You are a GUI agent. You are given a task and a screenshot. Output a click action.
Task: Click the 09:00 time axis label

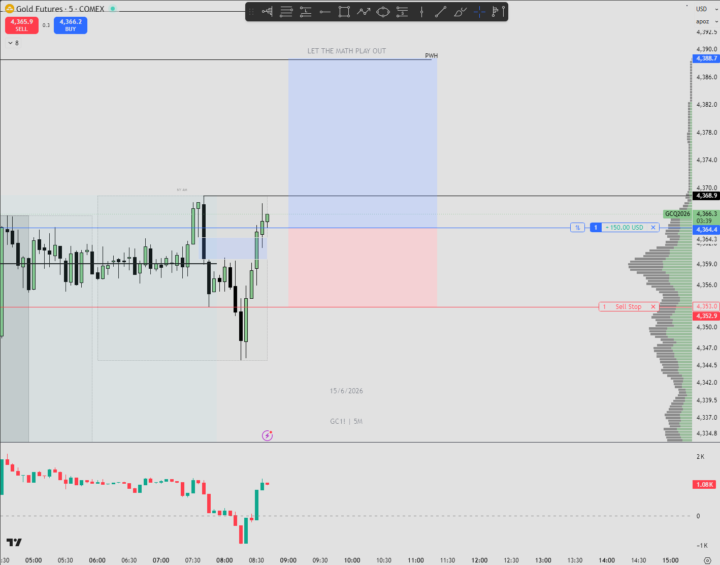(288, 560)
